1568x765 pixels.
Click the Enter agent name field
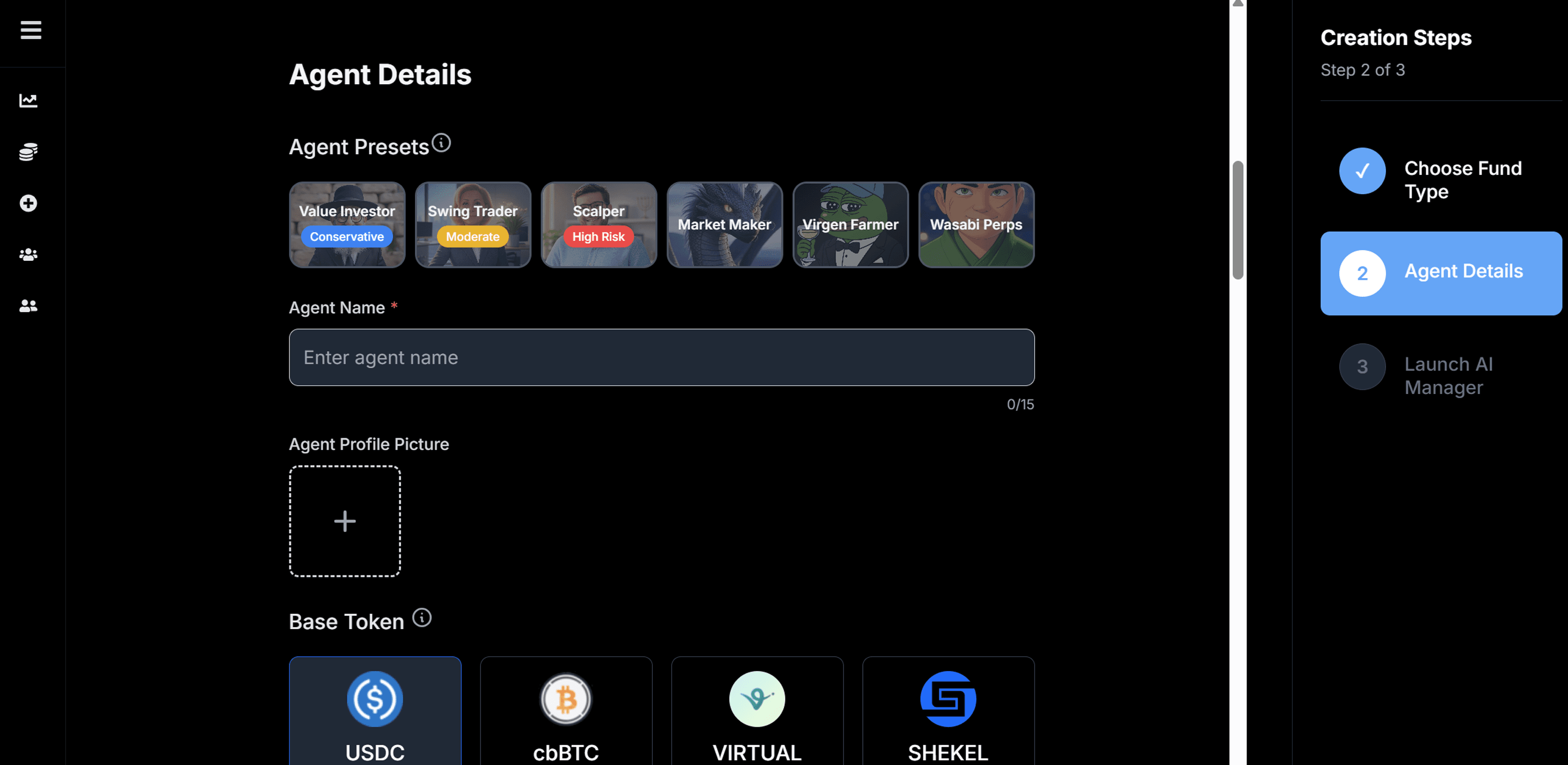click(662, 357)
